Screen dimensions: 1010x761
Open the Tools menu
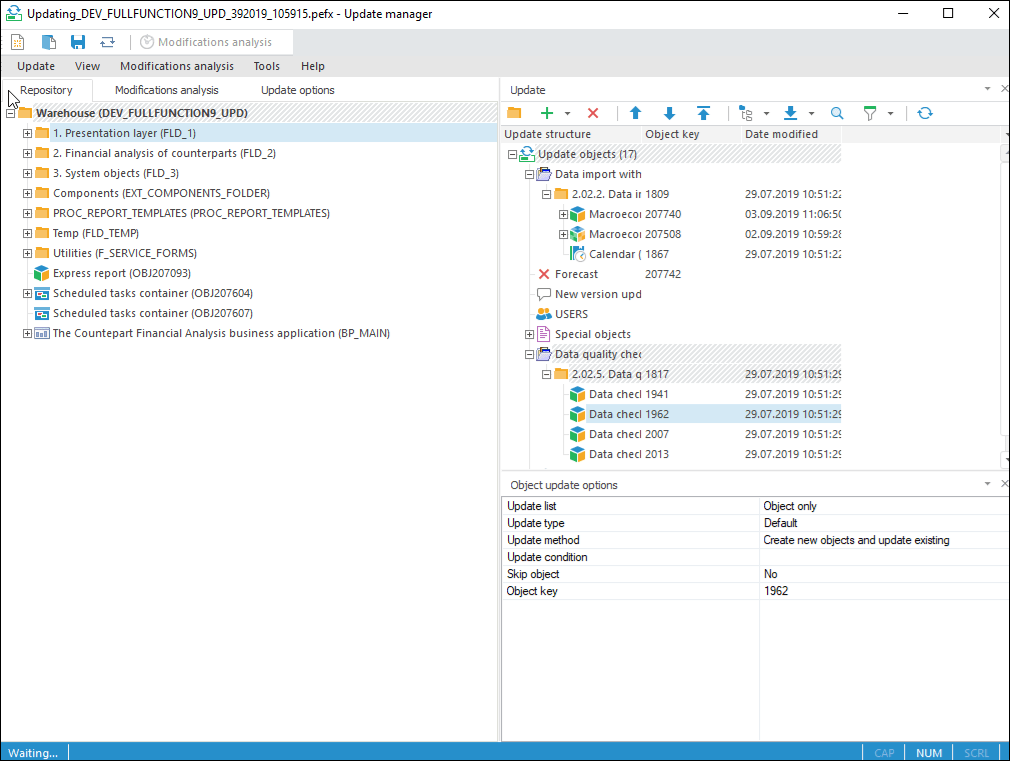266,66
